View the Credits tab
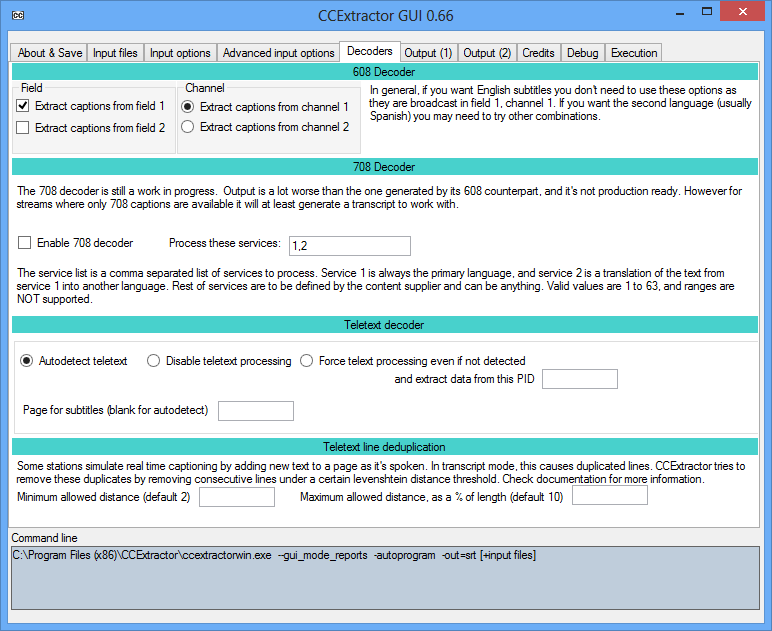The width and height of the screenshot is (772, 631). [538, 53]
